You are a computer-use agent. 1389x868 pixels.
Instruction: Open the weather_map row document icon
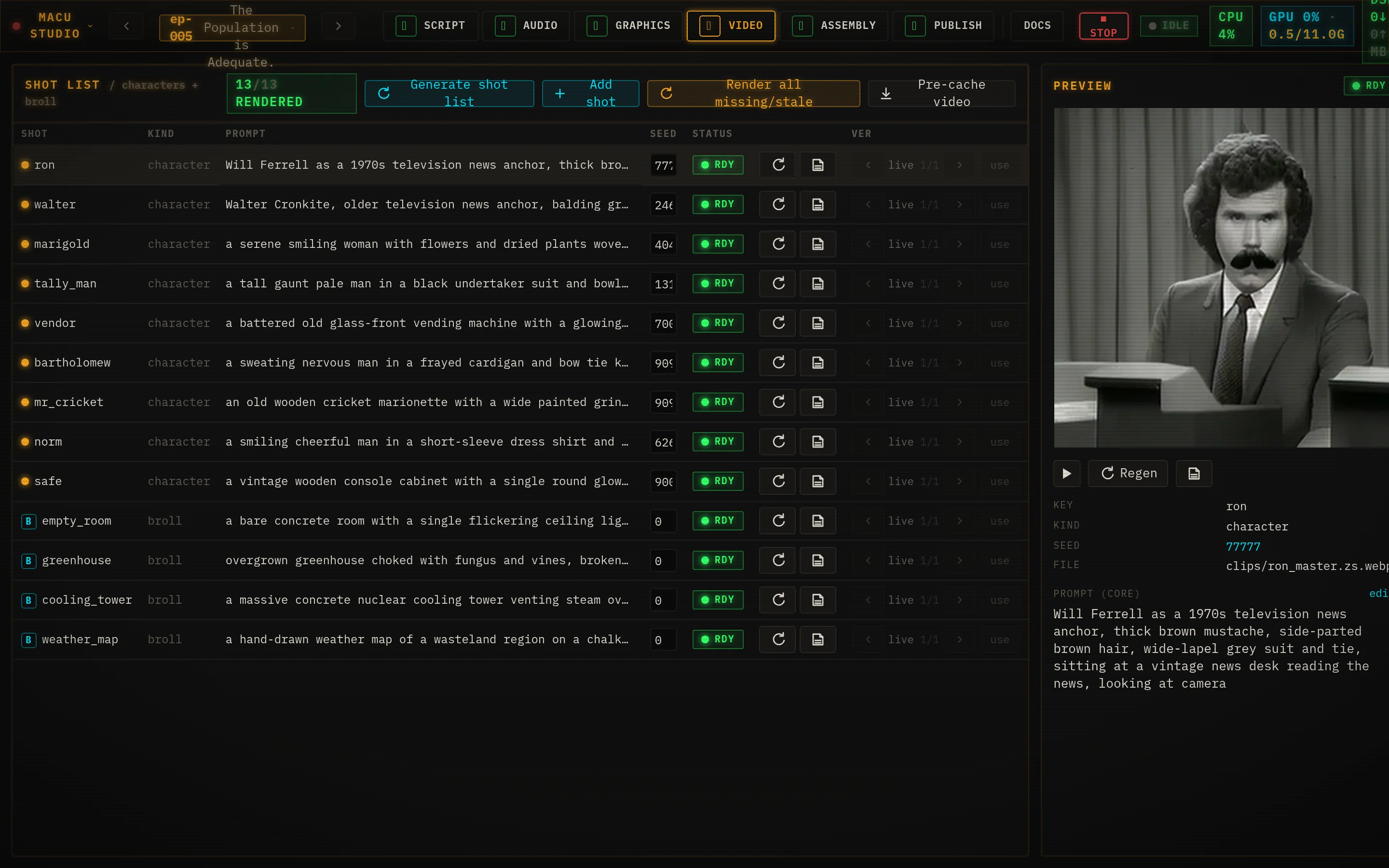point(817,639)
